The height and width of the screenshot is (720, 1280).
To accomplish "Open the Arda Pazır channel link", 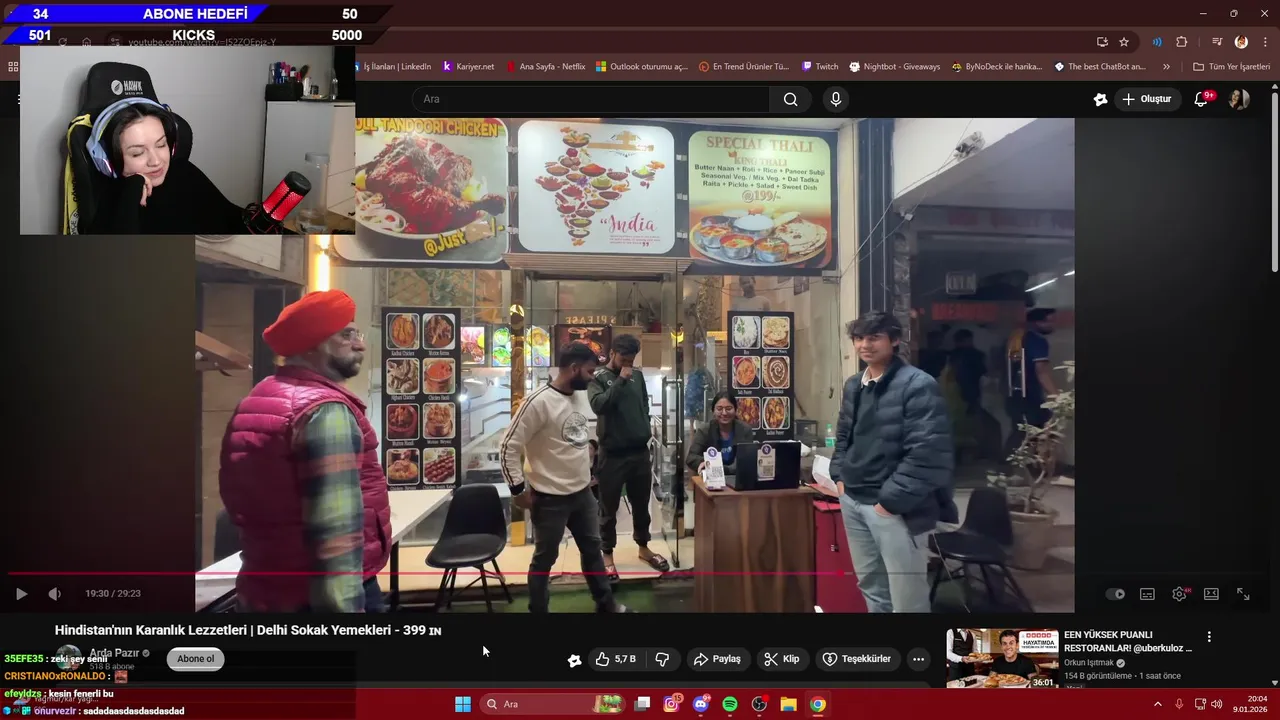I will 114,653.
